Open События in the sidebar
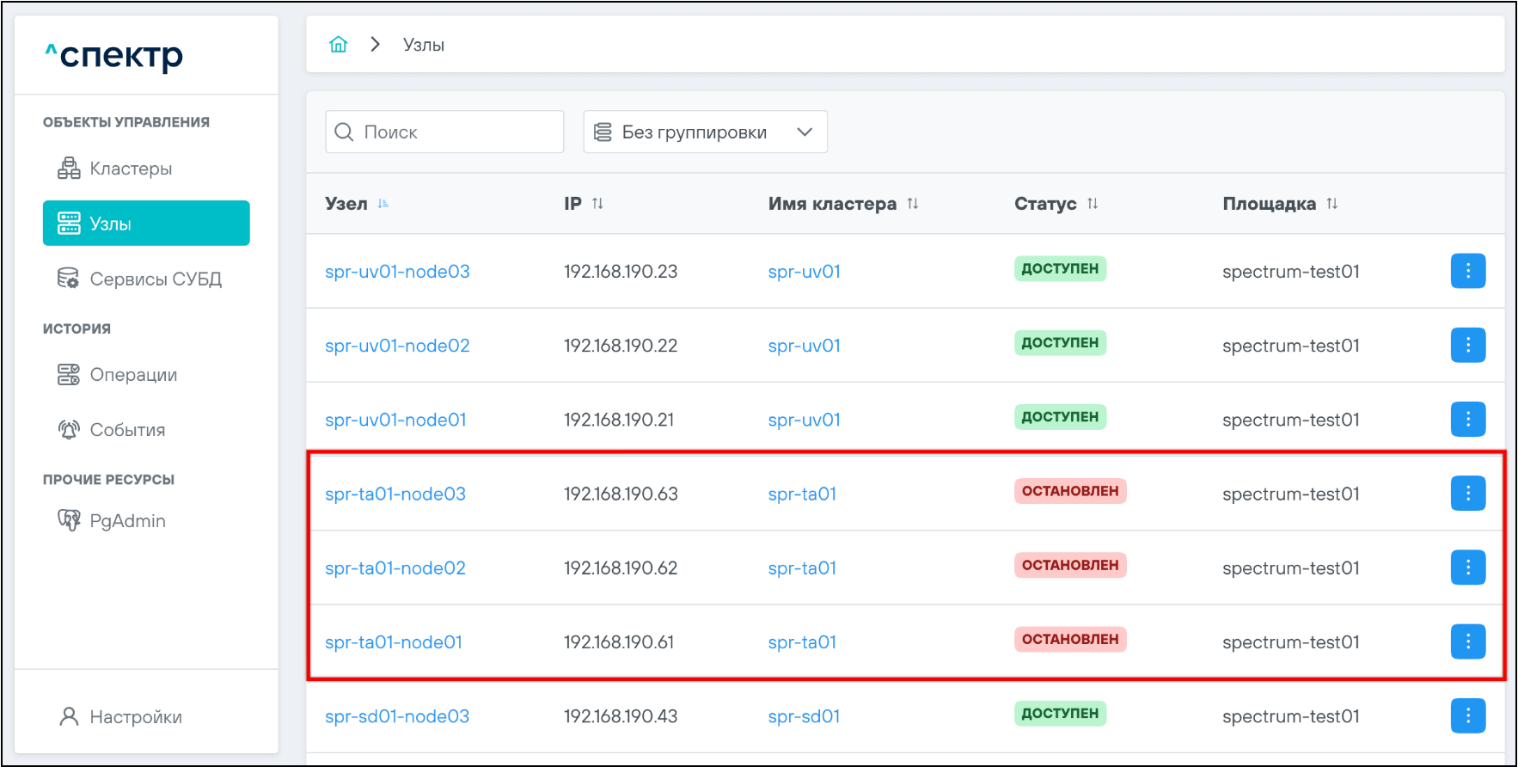 pyautogui.click(x=127, y=430)
